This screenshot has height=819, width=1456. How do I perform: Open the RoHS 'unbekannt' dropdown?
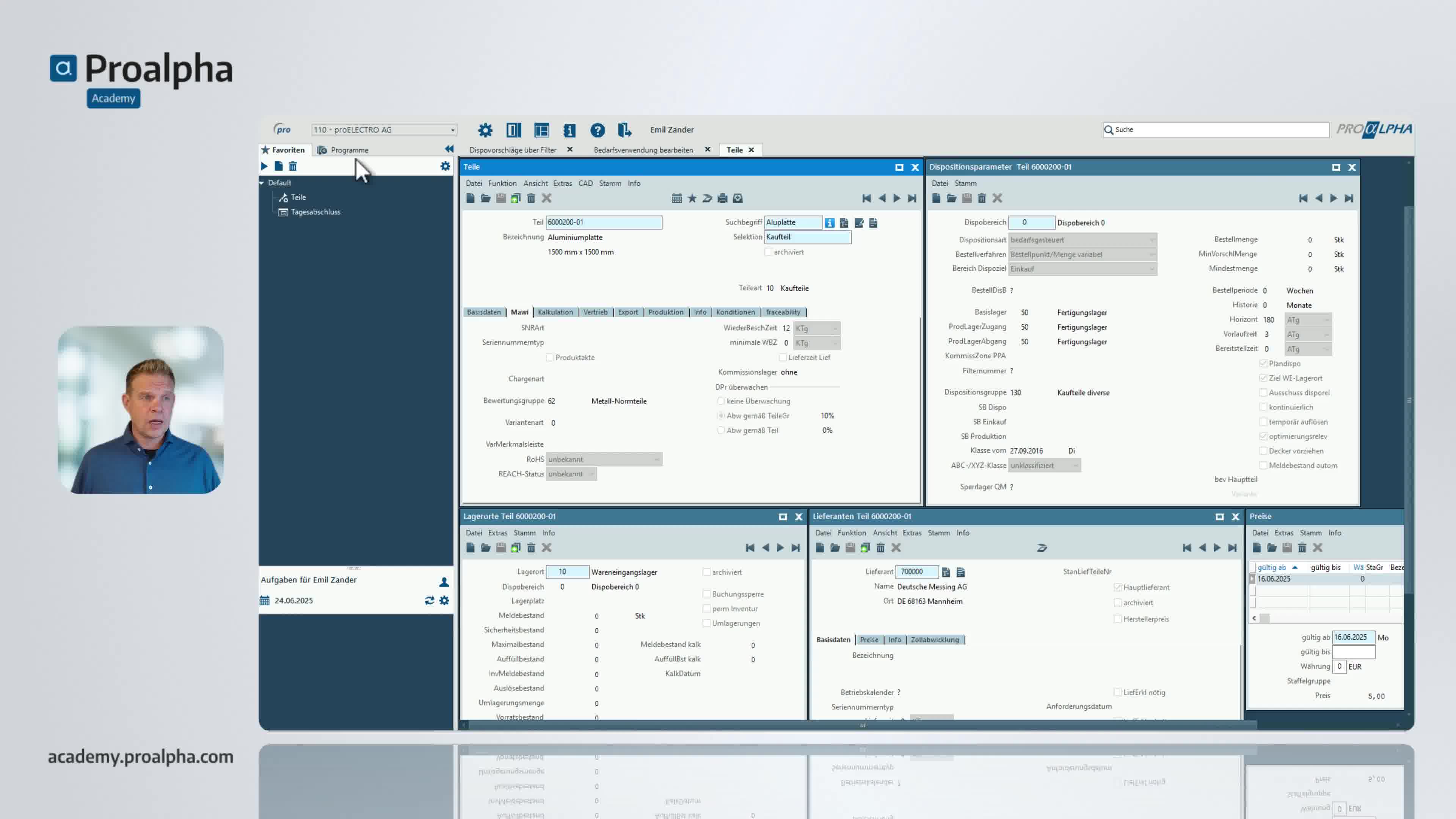tap(603, 460)
